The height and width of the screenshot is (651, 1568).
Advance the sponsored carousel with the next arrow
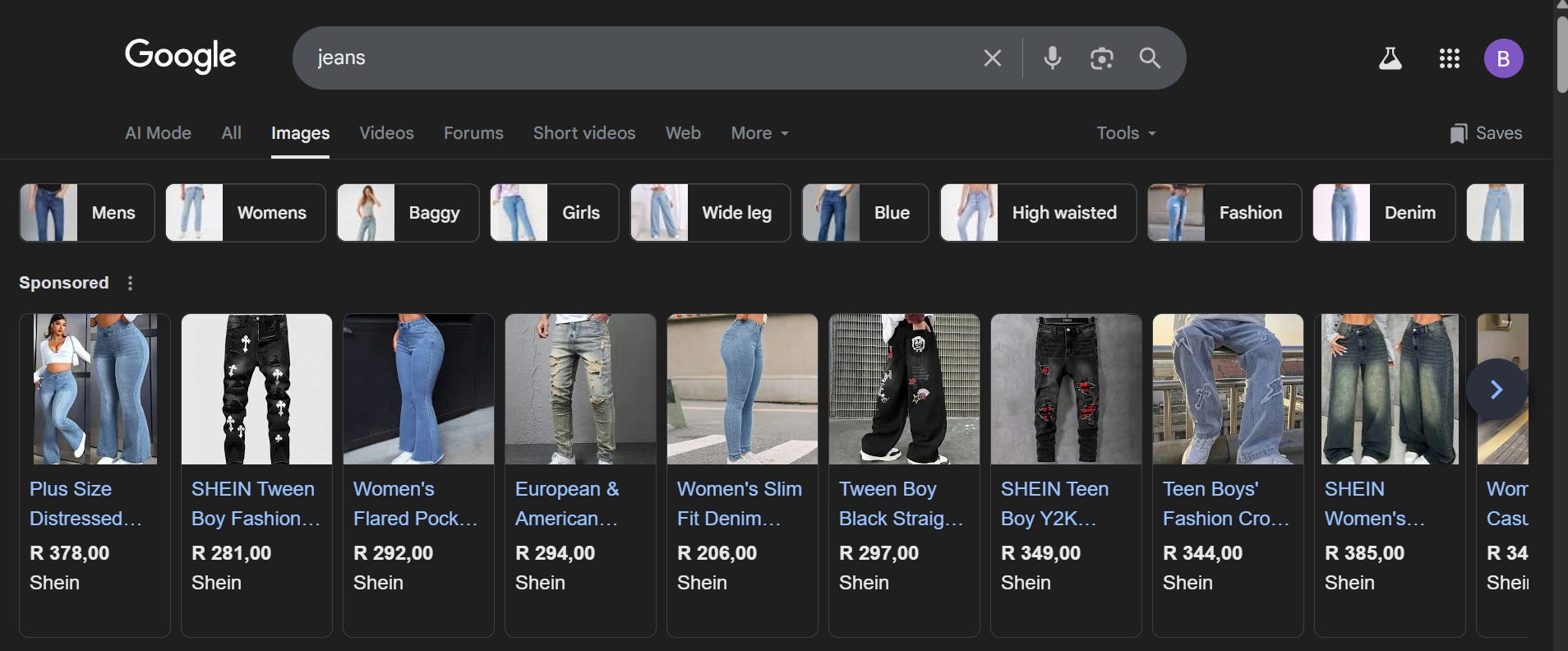point(1496,390)
